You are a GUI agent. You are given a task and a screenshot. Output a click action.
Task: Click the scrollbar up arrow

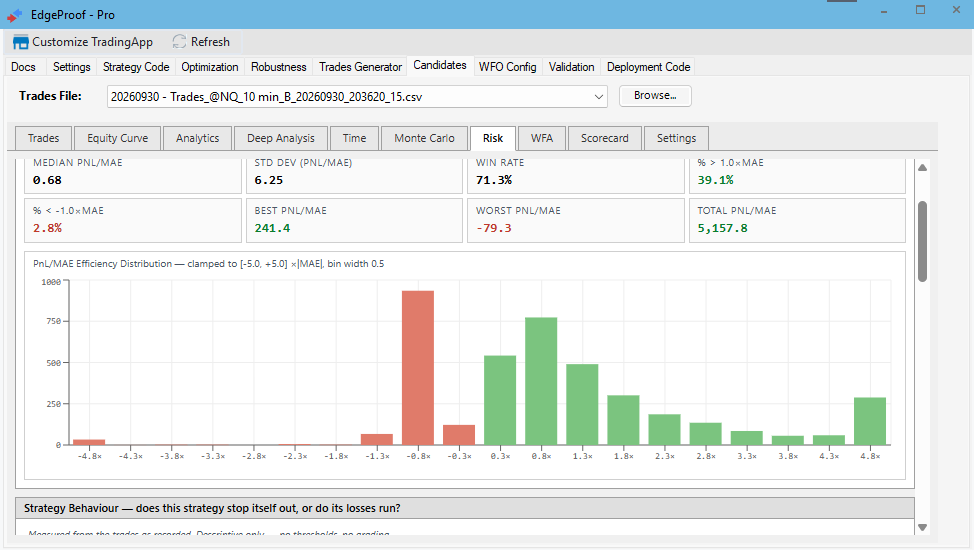pyautogui.click(x=922, y=168)
